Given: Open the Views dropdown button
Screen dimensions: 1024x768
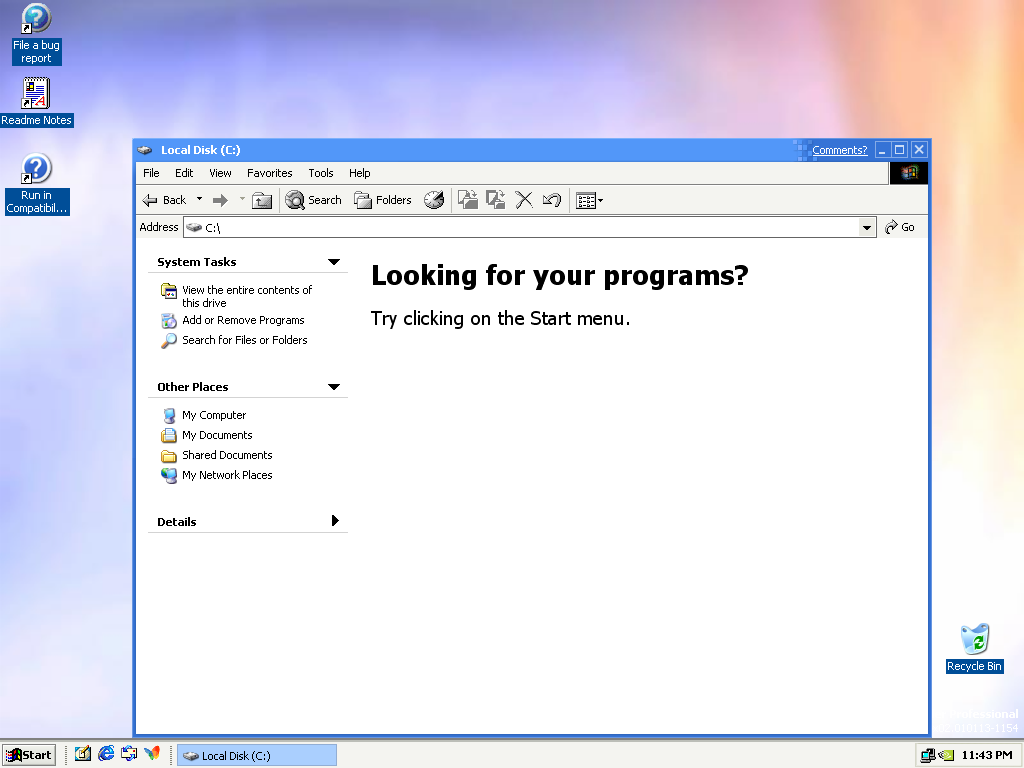Looking at the screenshot, I should [589, 200].
